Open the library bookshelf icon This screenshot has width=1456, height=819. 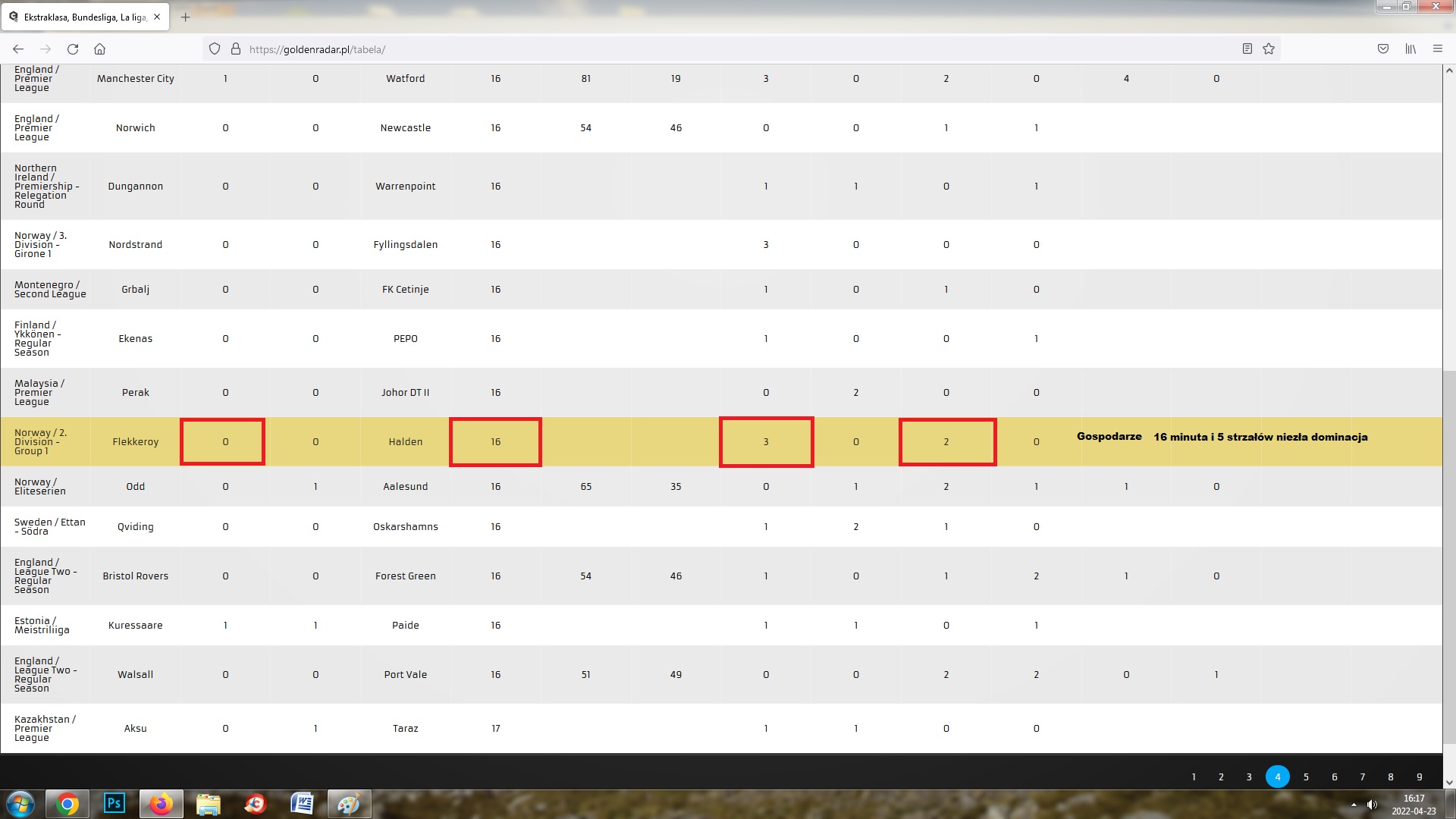click(x=1410, y=49)
